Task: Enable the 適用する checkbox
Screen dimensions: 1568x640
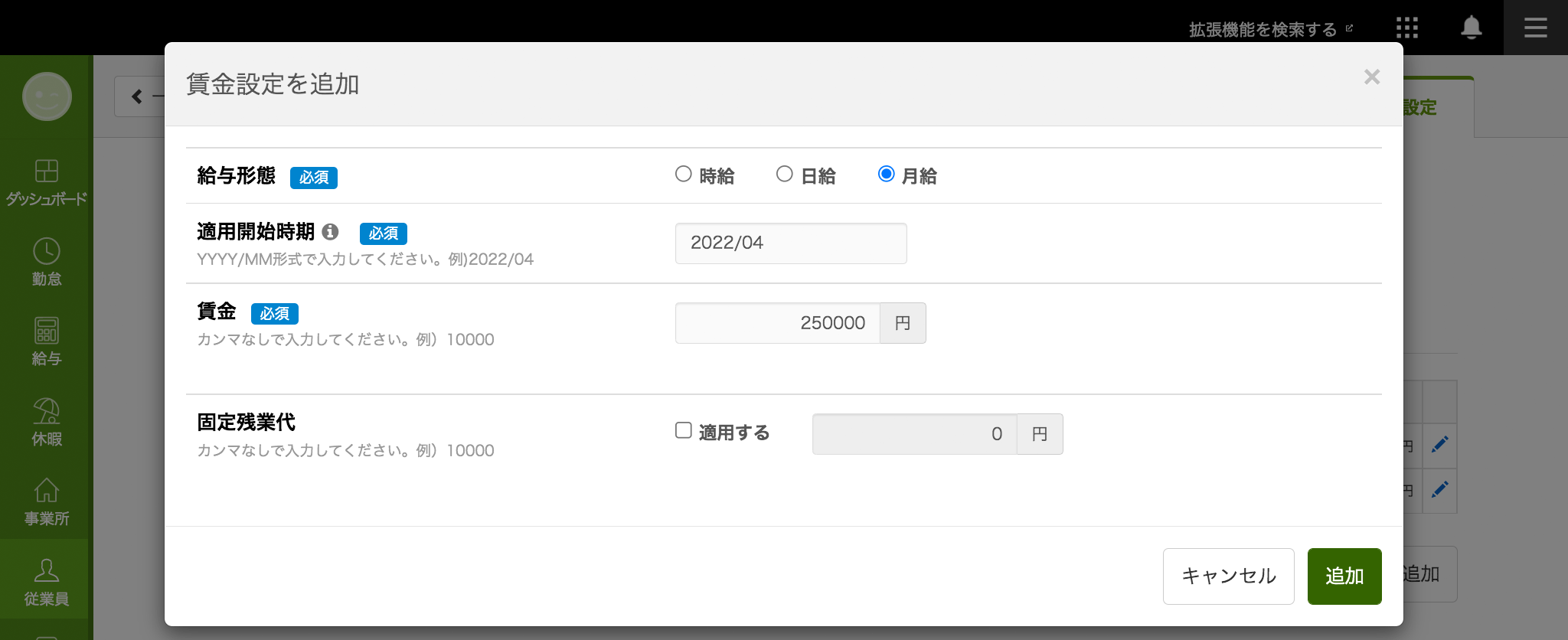Action: tap(684, 430)
